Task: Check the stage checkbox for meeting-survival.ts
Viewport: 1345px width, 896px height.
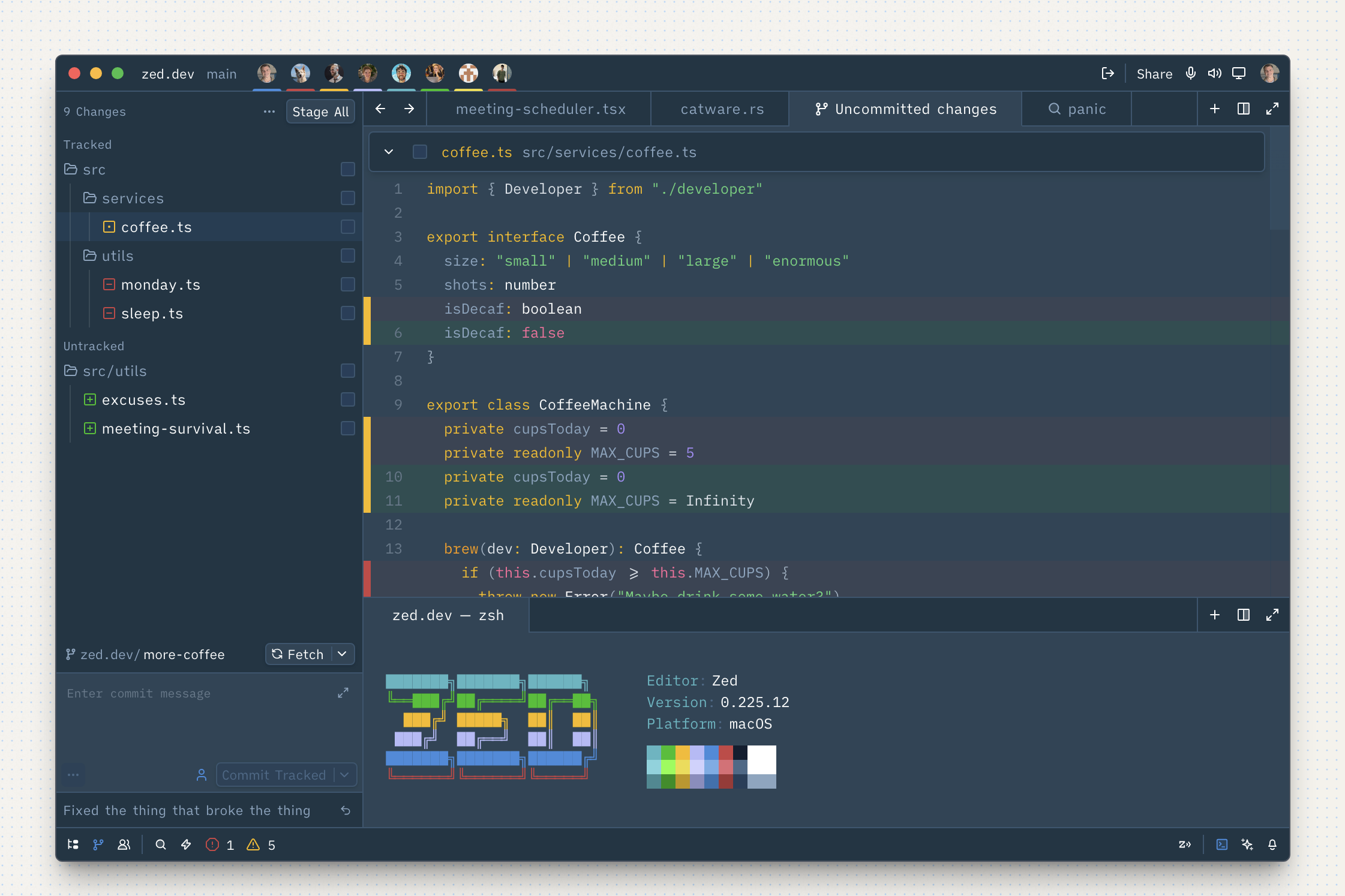Action: point(348,428)
